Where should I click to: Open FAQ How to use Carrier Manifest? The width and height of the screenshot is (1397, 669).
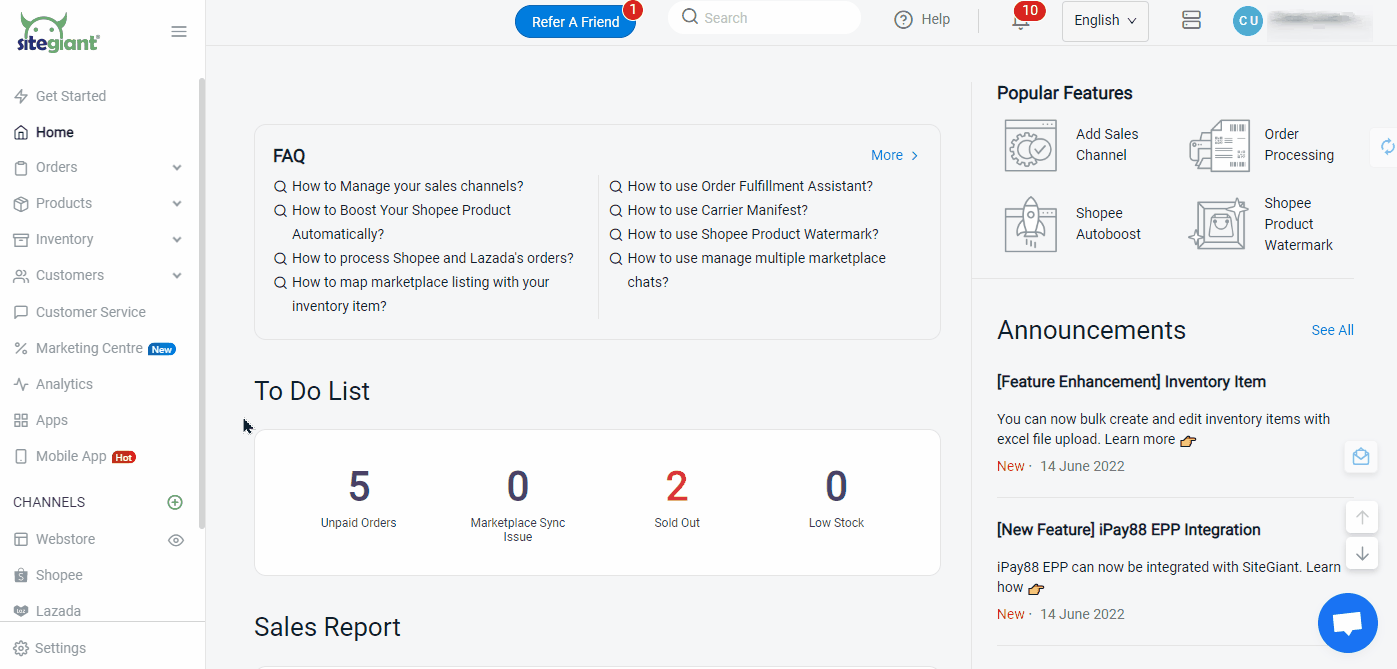pyautogui.click(x=718, y=210)
